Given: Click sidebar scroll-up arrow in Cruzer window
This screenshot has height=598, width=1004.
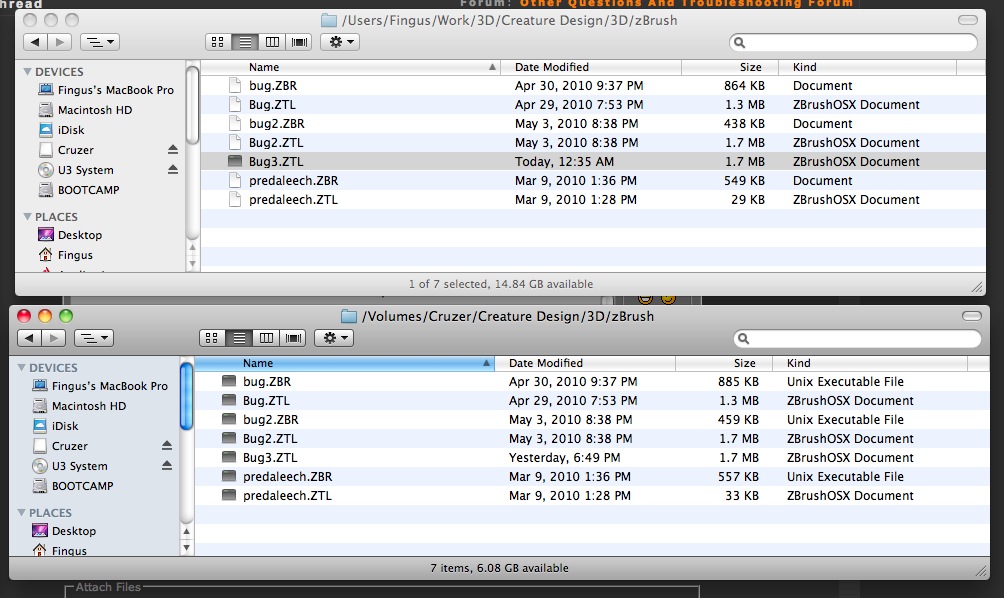Looking at the screenshot, I should click(x=186, y=531).
